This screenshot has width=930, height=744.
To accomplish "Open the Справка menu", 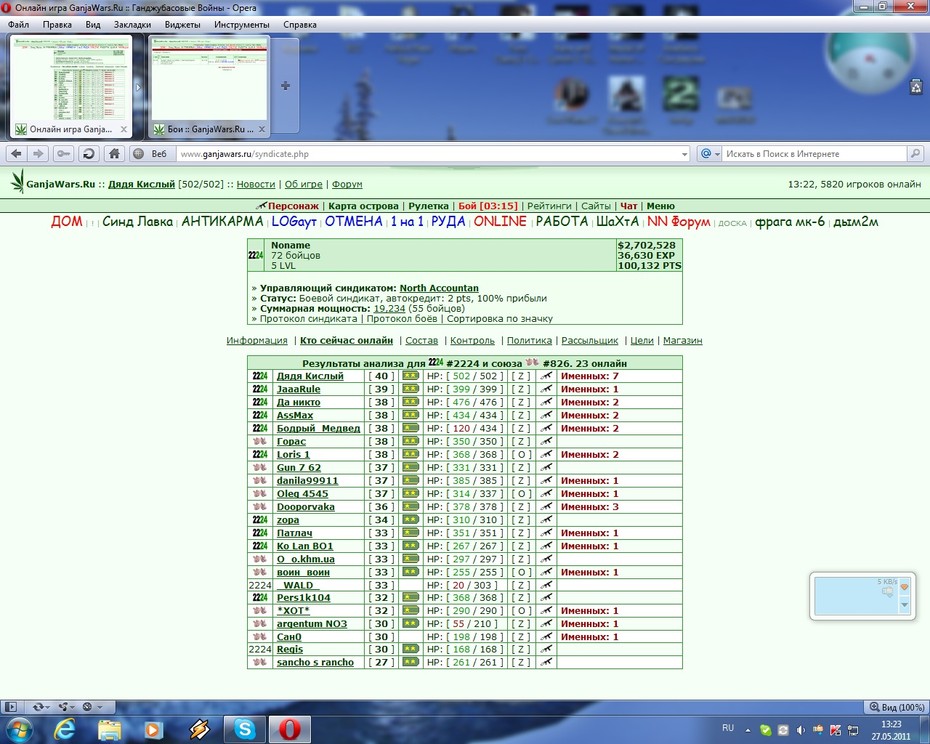I will coord(300,24).
